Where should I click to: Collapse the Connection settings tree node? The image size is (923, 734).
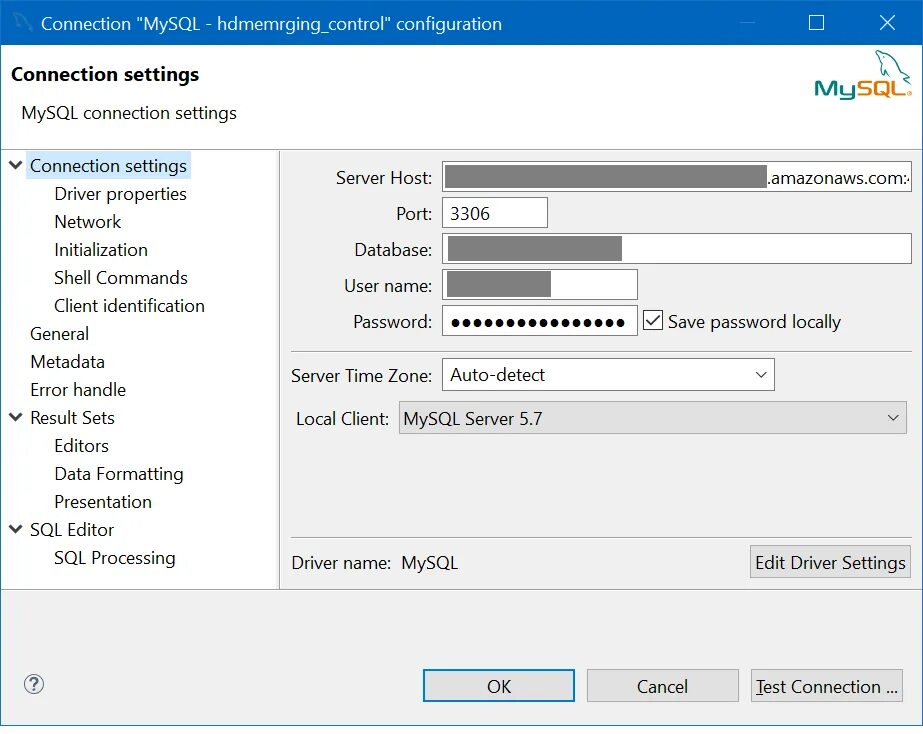click(x=16, y=165)
